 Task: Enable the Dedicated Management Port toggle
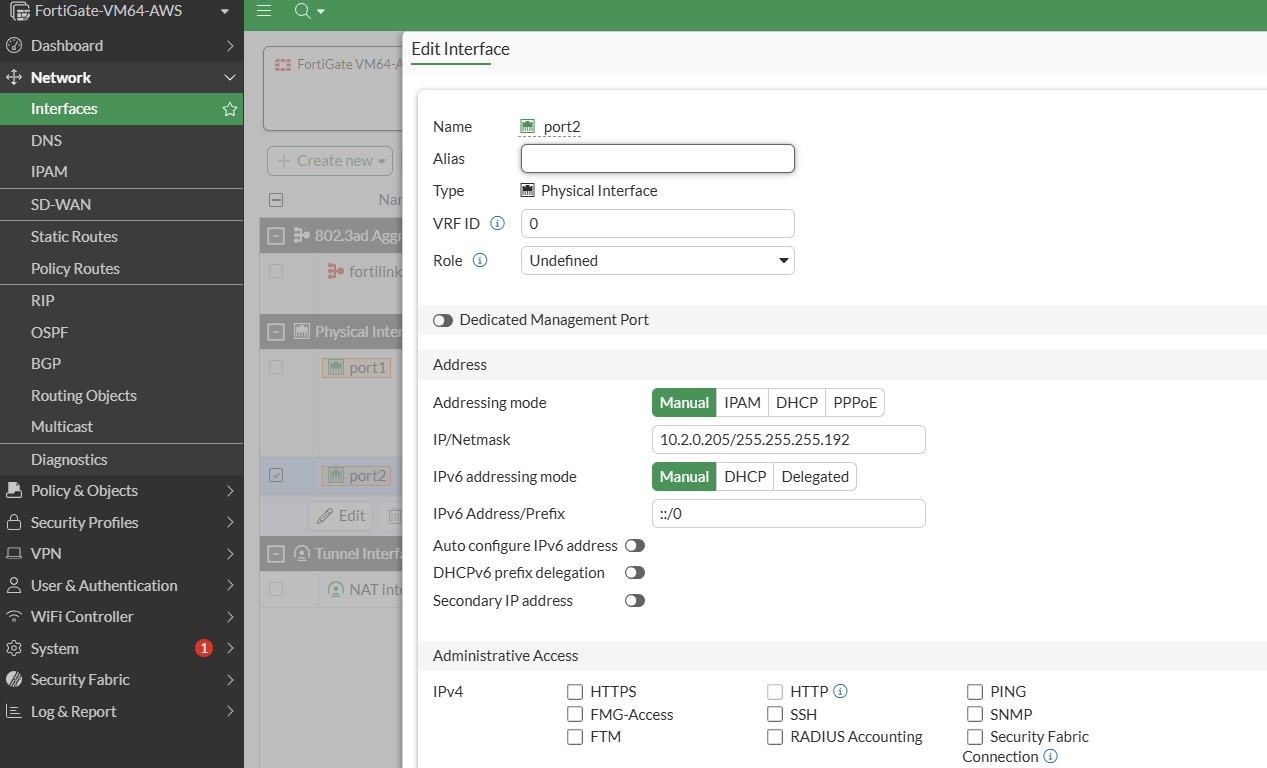[442, 320]
